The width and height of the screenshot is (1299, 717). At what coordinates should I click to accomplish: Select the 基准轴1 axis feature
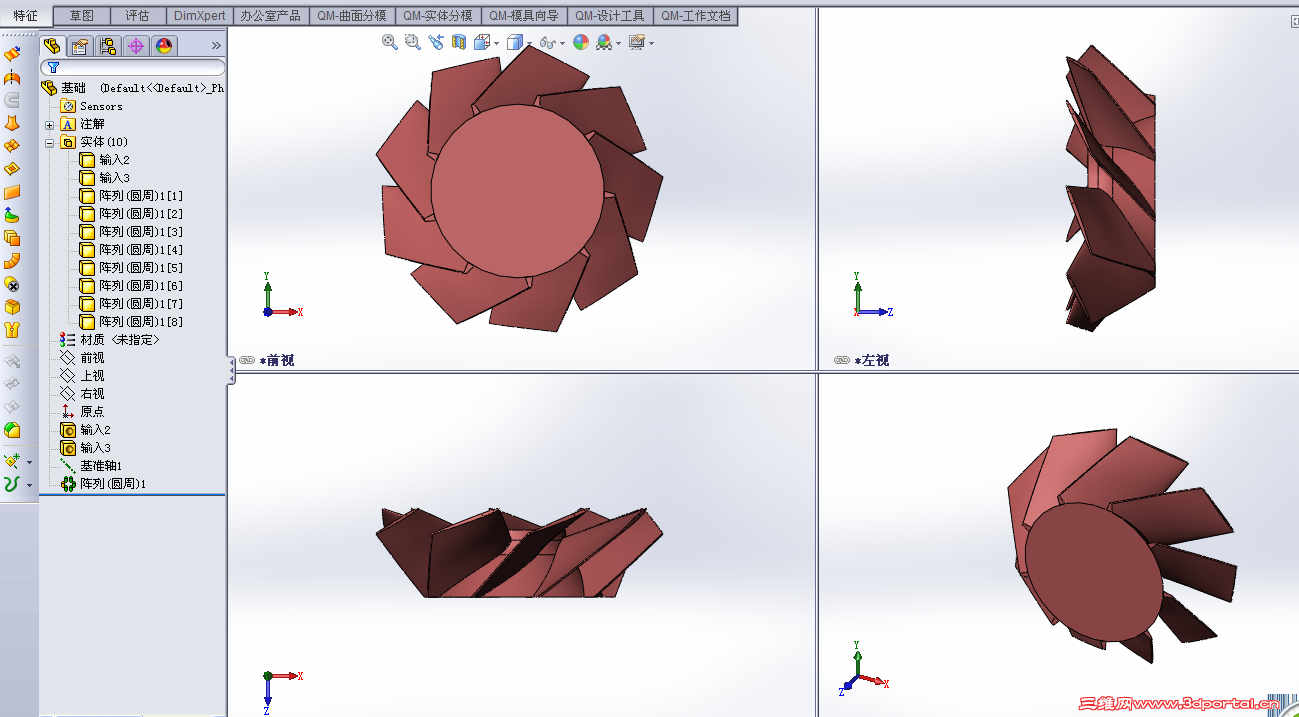(x=101, y=466)
